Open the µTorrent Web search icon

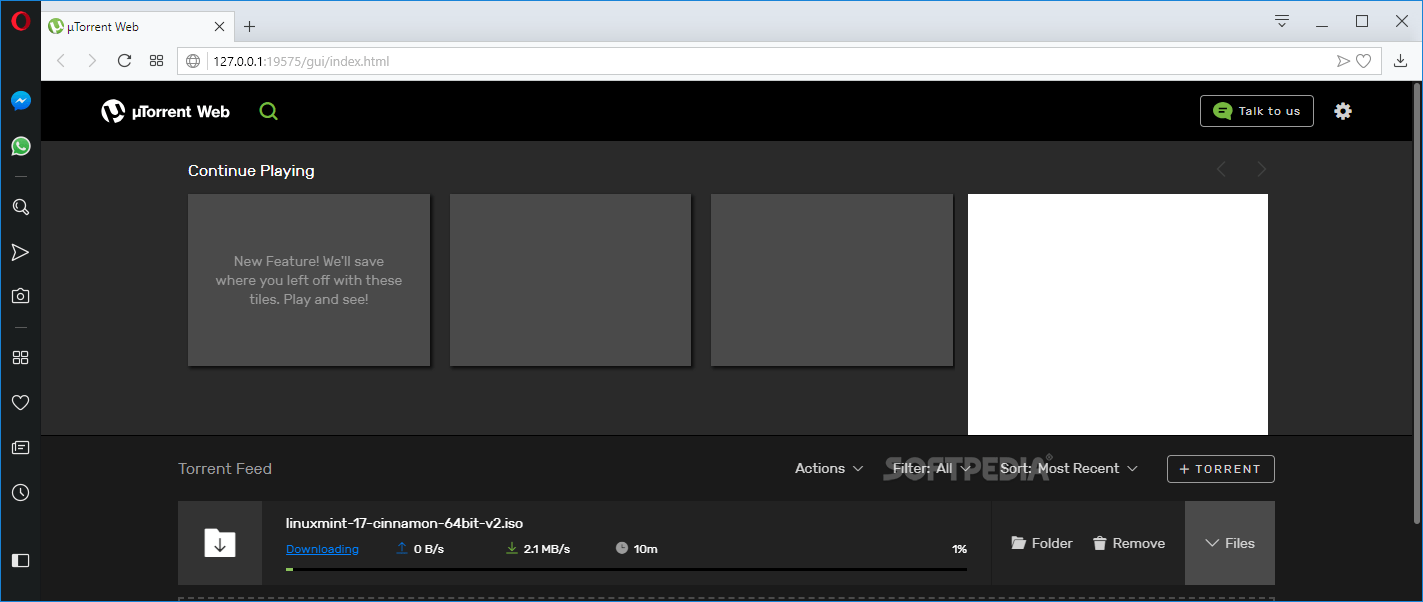click(268, 111)
